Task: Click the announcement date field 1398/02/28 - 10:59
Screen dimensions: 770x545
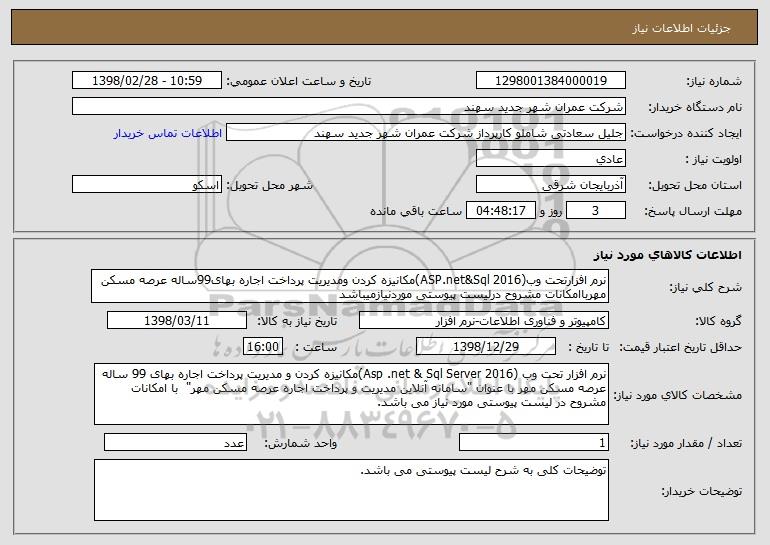Action: [147, 81]
